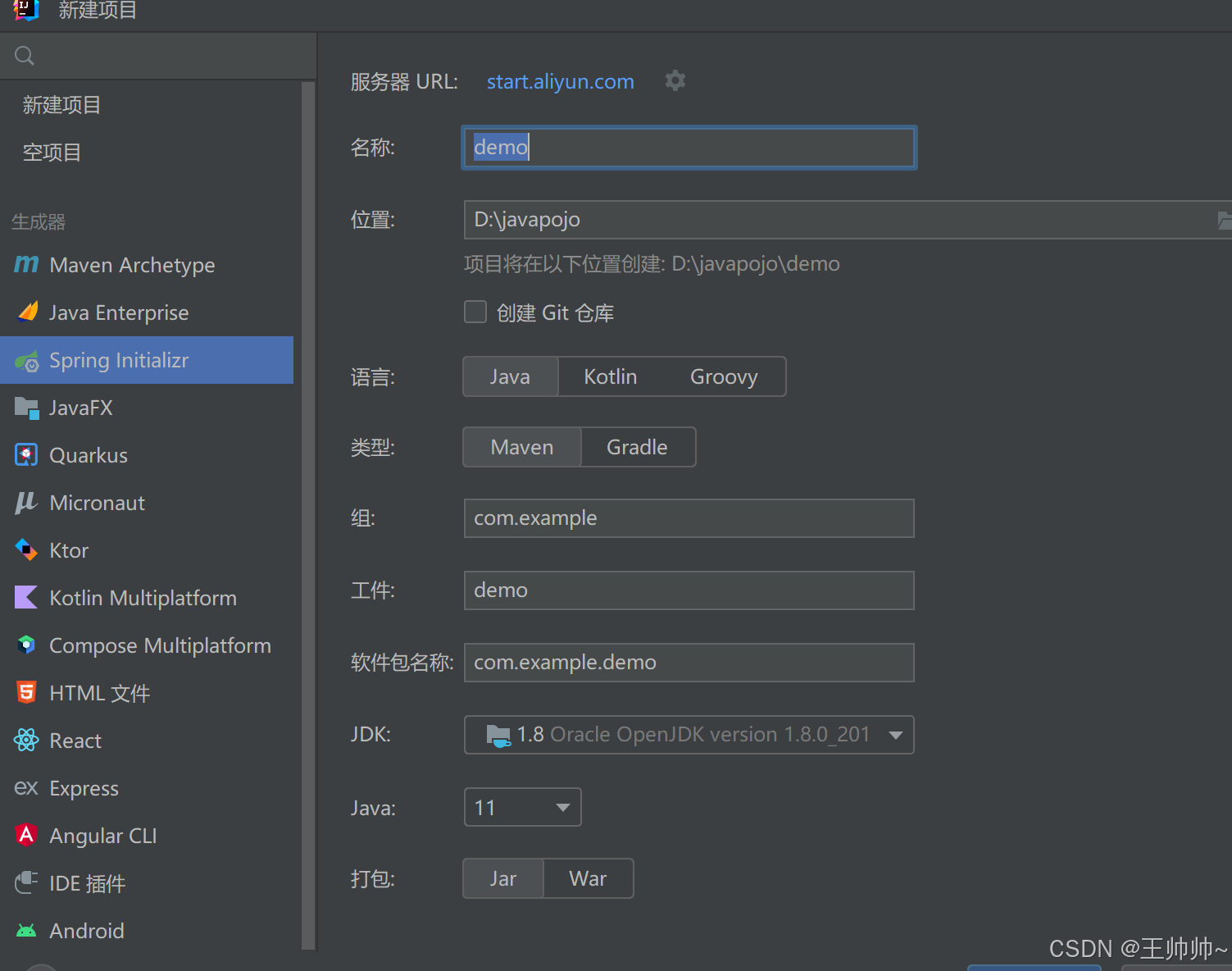Select Groovy as the language
This screenshot has height=971, width=1232.
(x=724, y=376)
